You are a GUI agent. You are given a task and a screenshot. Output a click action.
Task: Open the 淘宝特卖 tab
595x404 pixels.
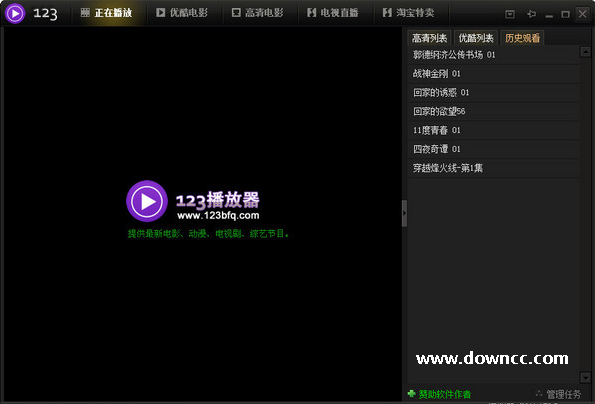click(408, 13)
